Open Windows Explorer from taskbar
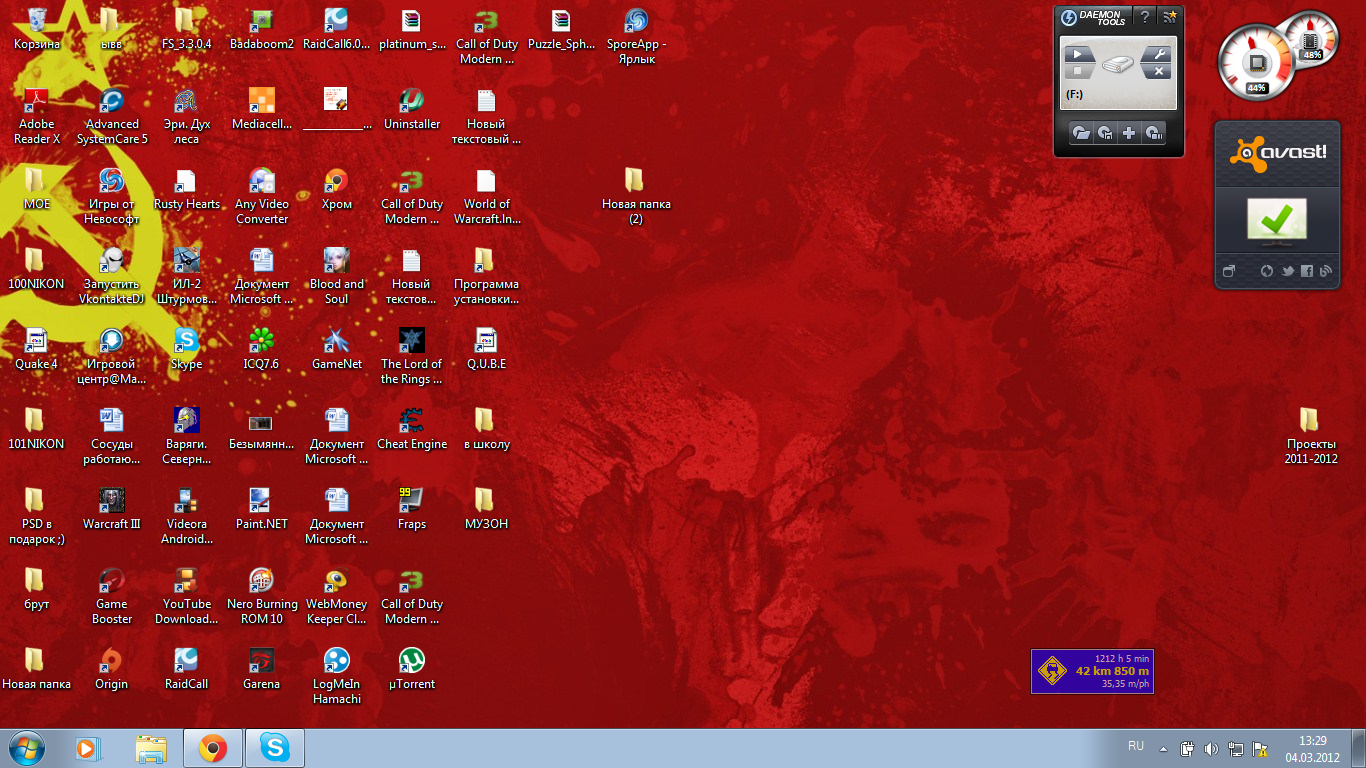The image size is (1366, 768). click(151, 748)
